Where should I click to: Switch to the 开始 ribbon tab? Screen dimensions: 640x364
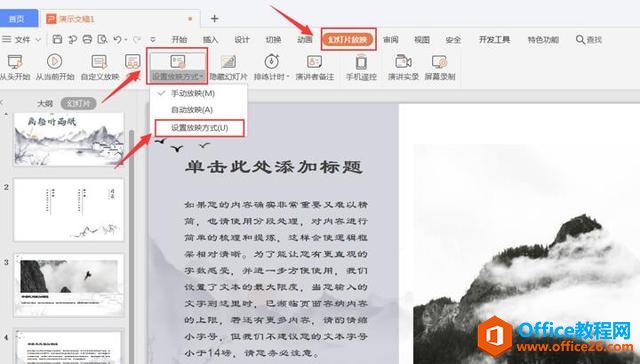click(x=179, y=40)
